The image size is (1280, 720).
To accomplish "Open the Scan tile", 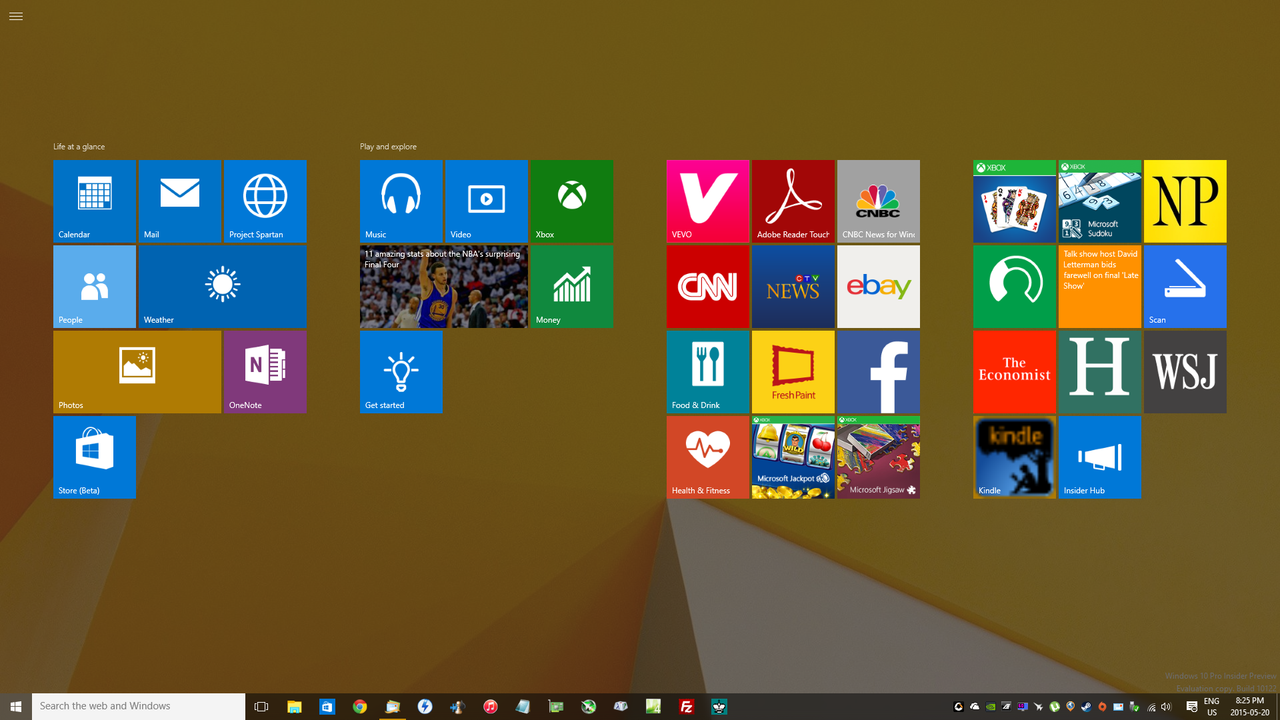I will point(1185,286).
